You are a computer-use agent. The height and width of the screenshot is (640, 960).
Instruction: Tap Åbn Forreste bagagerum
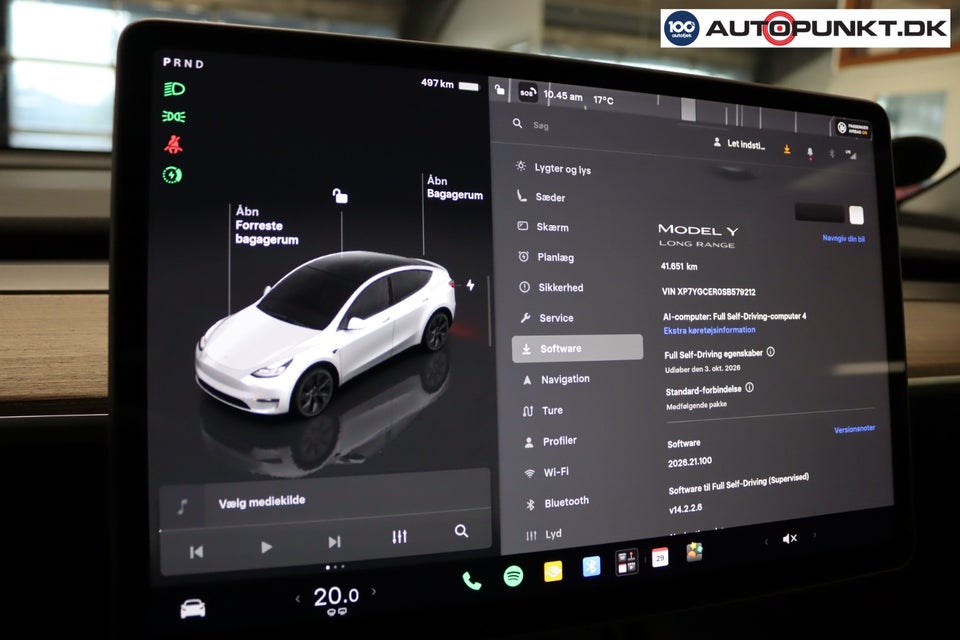tap(266, 225)
